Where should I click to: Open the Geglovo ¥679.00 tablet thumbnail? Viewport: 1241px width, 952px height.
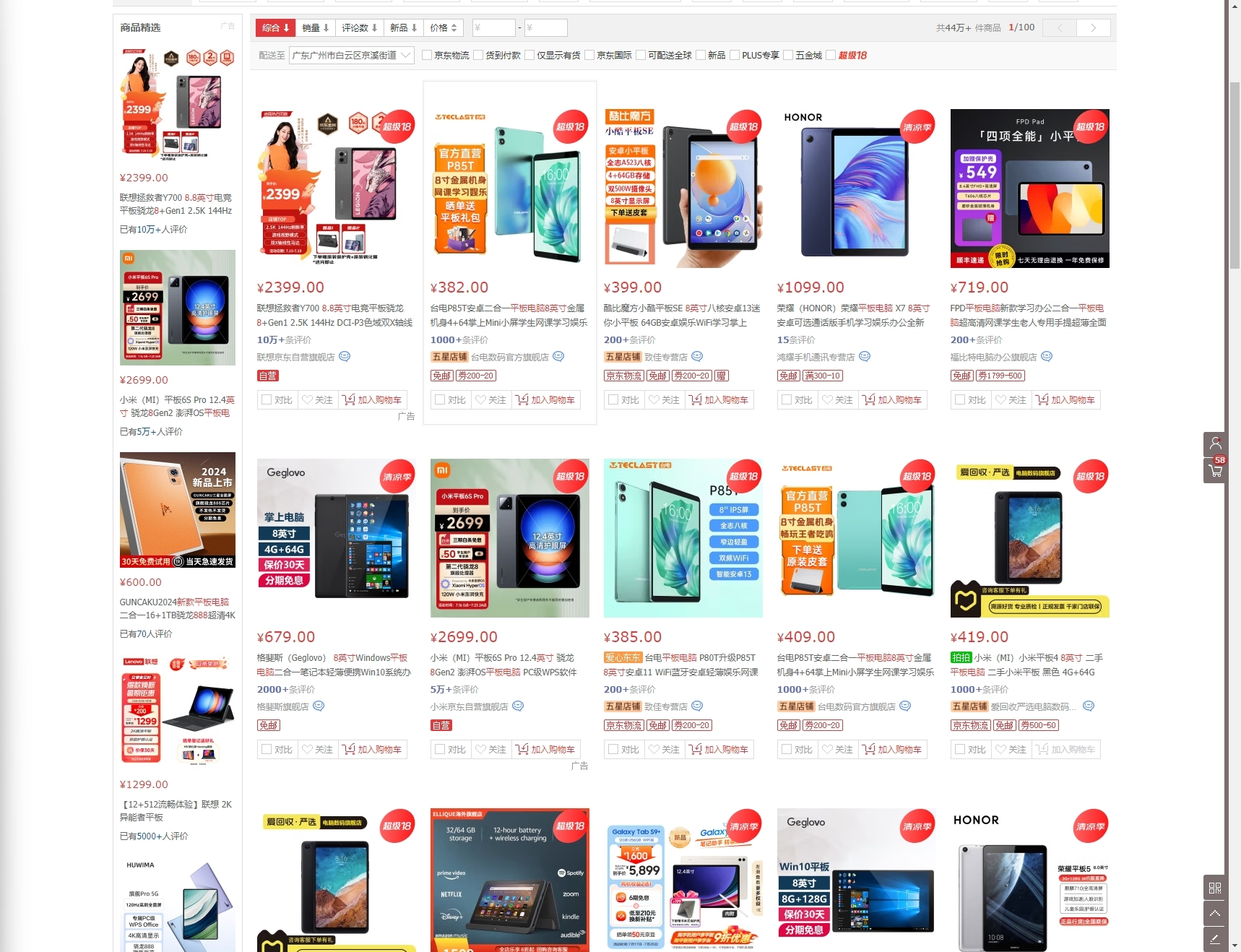click(x=337, y=538)
